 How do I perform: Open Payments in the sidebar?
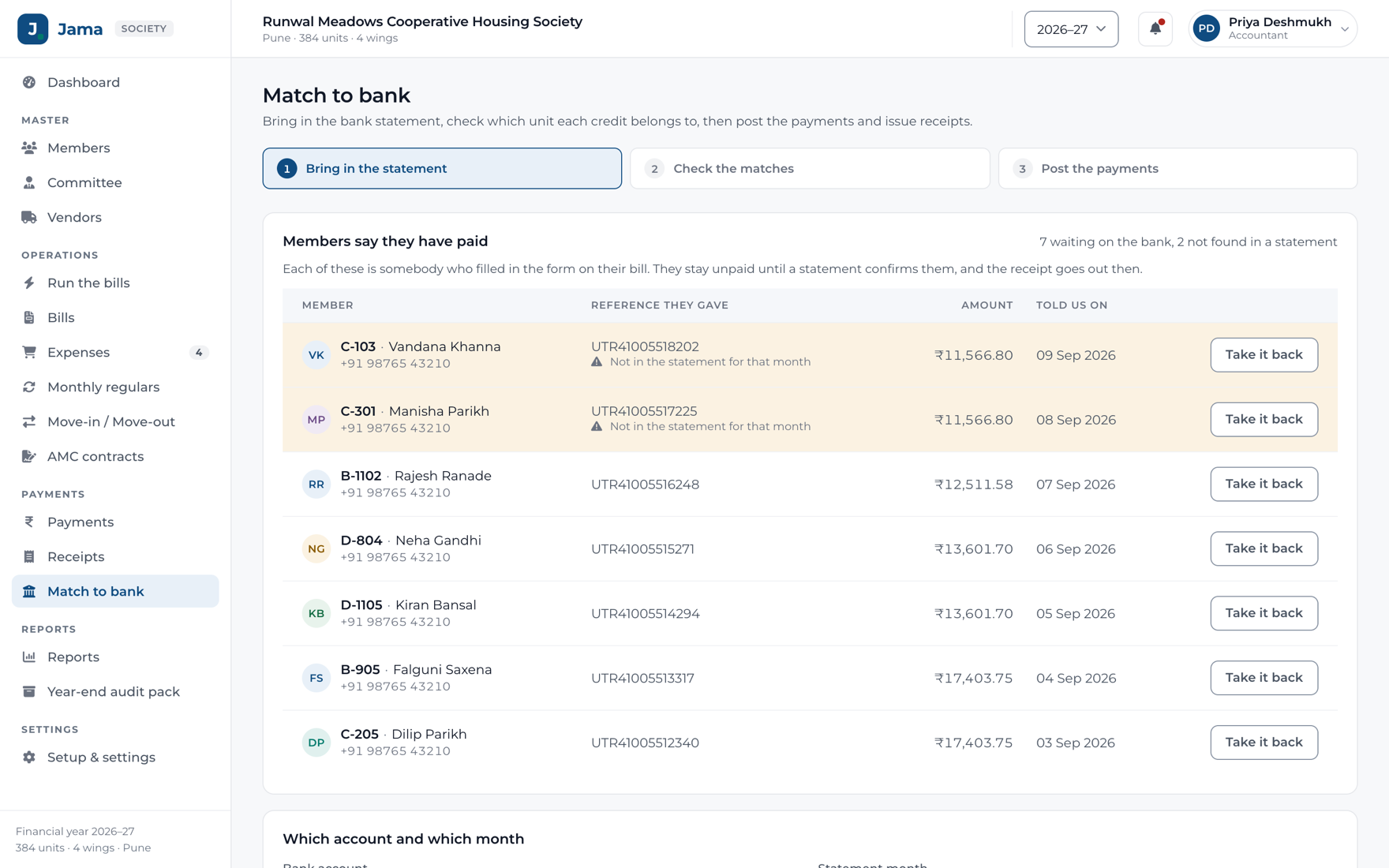(x=115, y=522)
